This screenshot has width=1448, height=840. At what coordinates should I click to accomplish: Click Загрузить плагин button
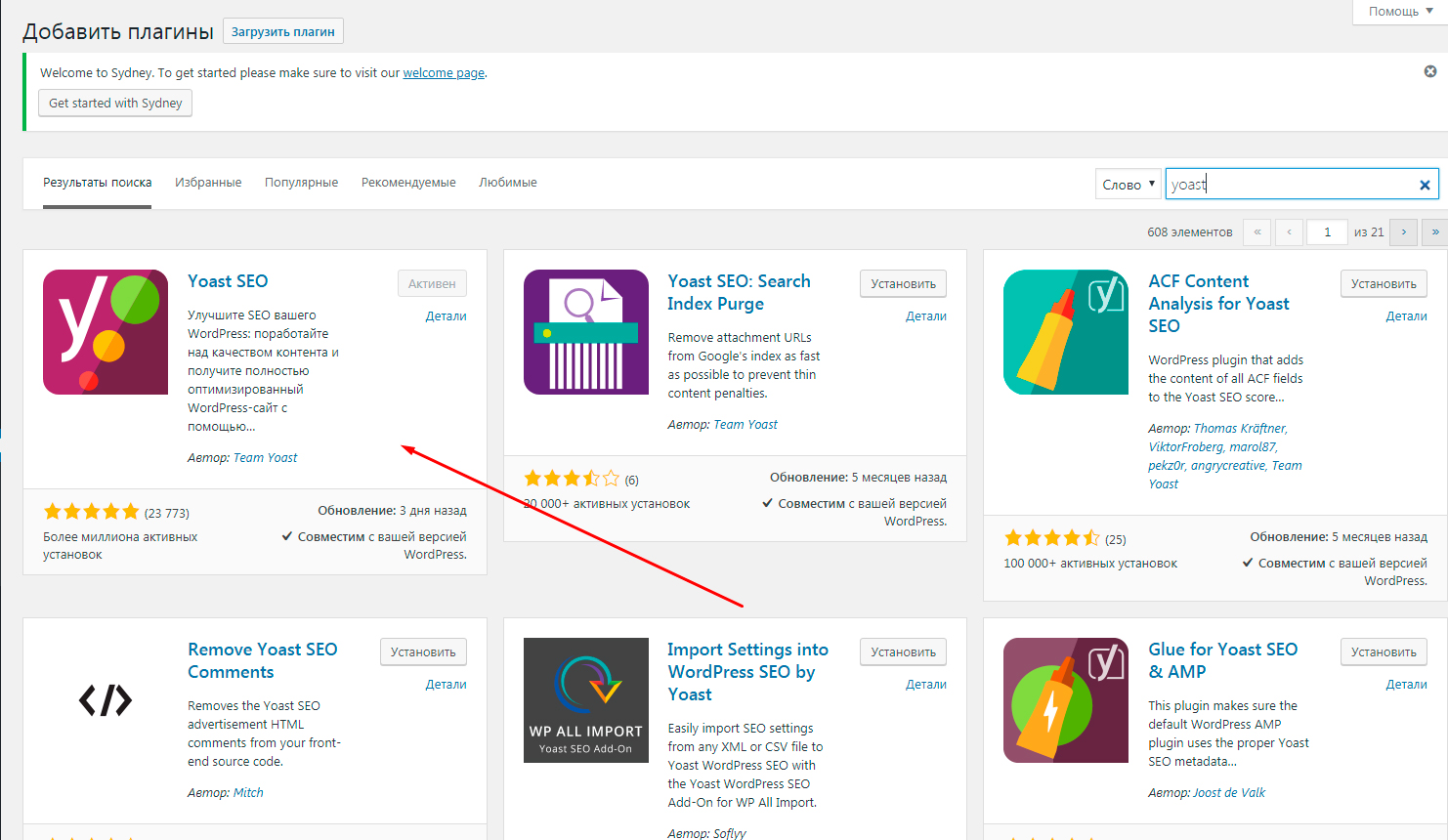point(283,31)
